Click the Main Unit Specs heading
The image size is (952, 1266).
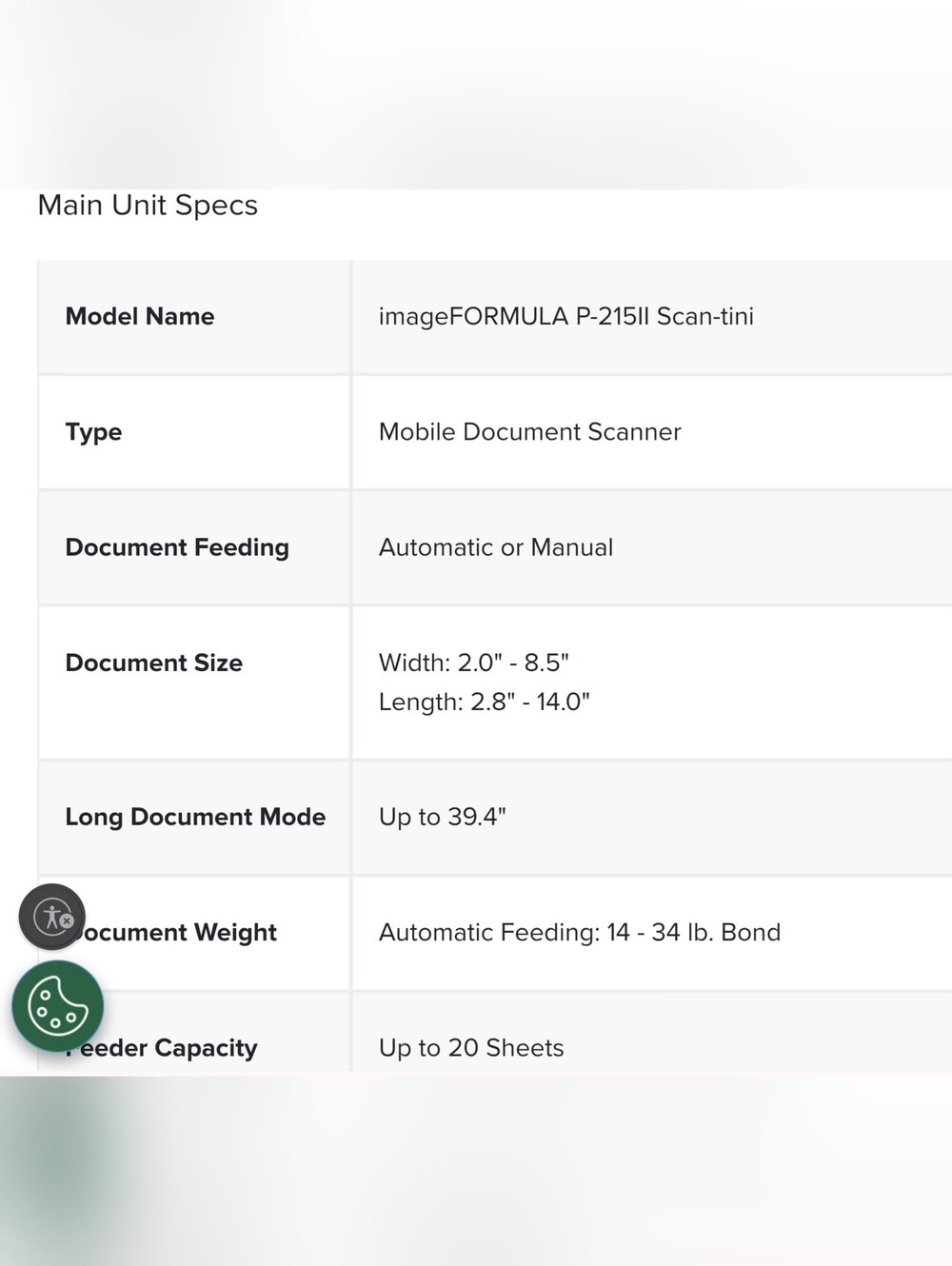(148, 205)
